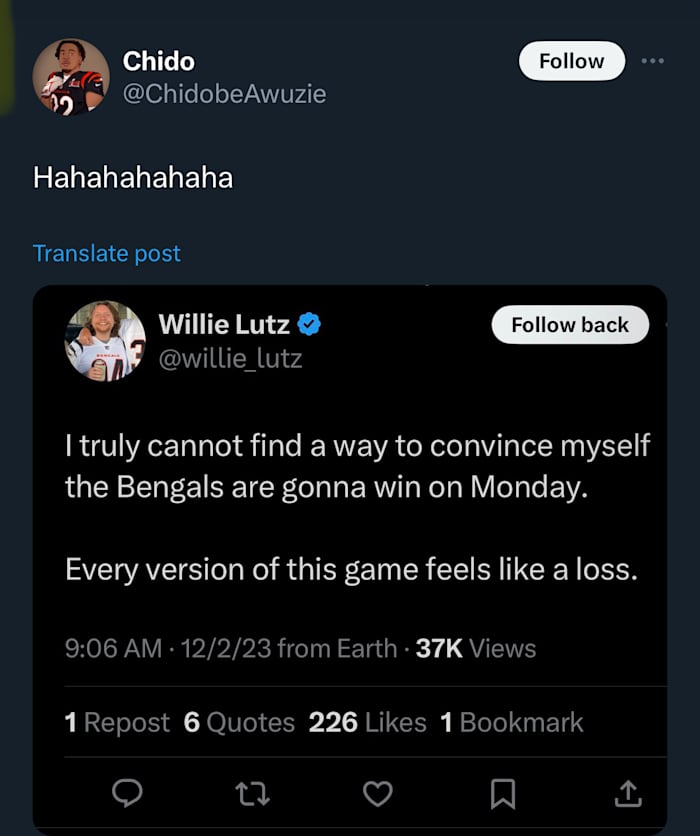The height and width of the screenshot is (836, 700).
Task: Click the Willie Lutz display name
Action: pos(224,324)
